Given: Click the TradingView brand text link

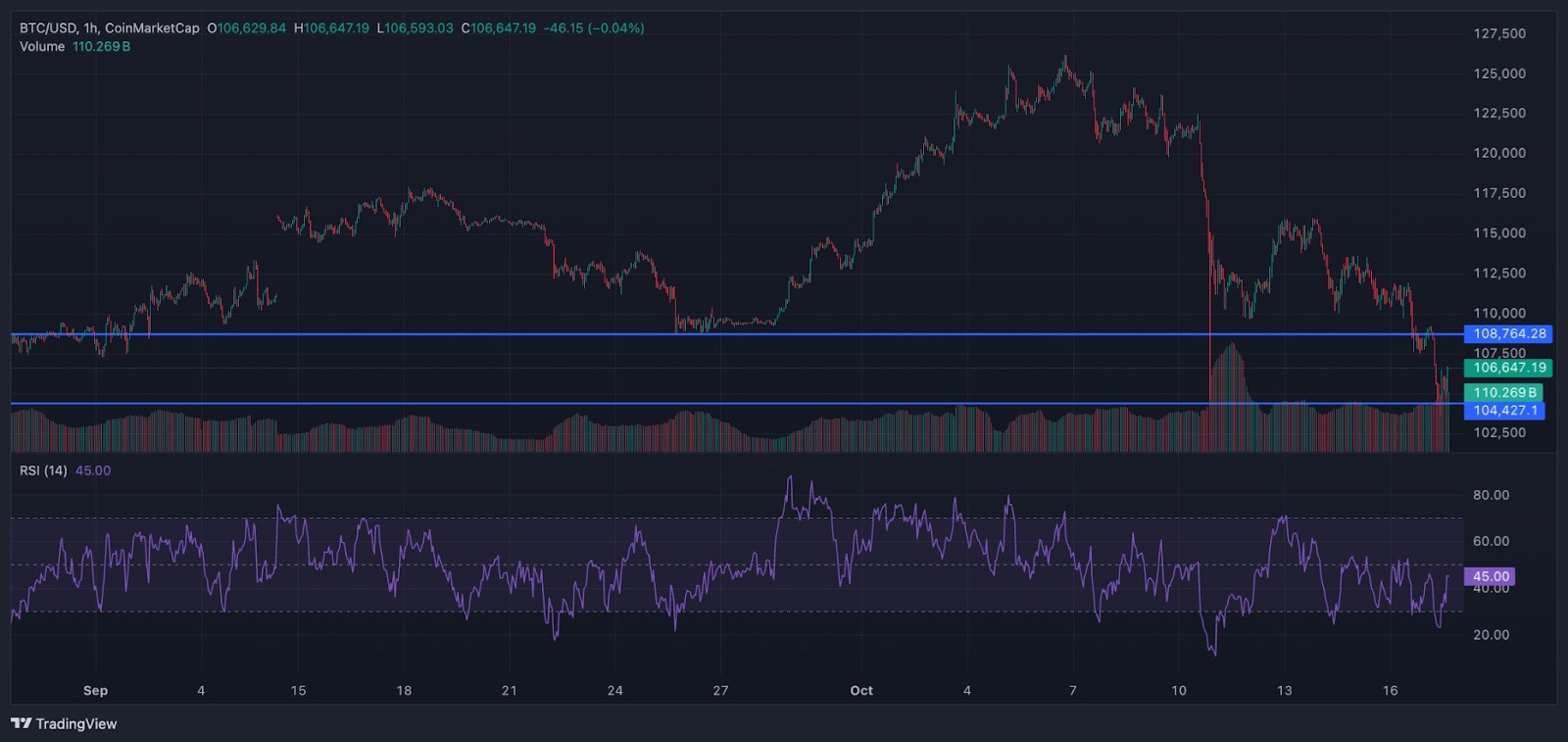Looking at the screenshot, I should click(76, 723).
